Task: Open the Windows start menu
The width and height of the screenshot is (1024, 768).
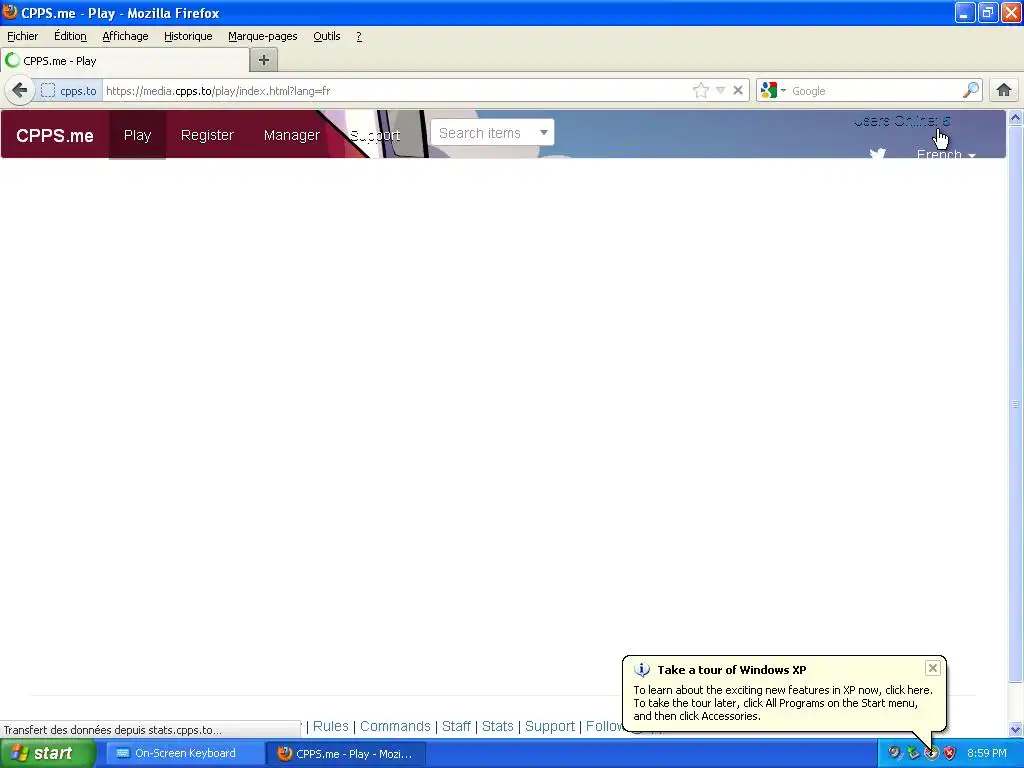Action: (48, 754)
